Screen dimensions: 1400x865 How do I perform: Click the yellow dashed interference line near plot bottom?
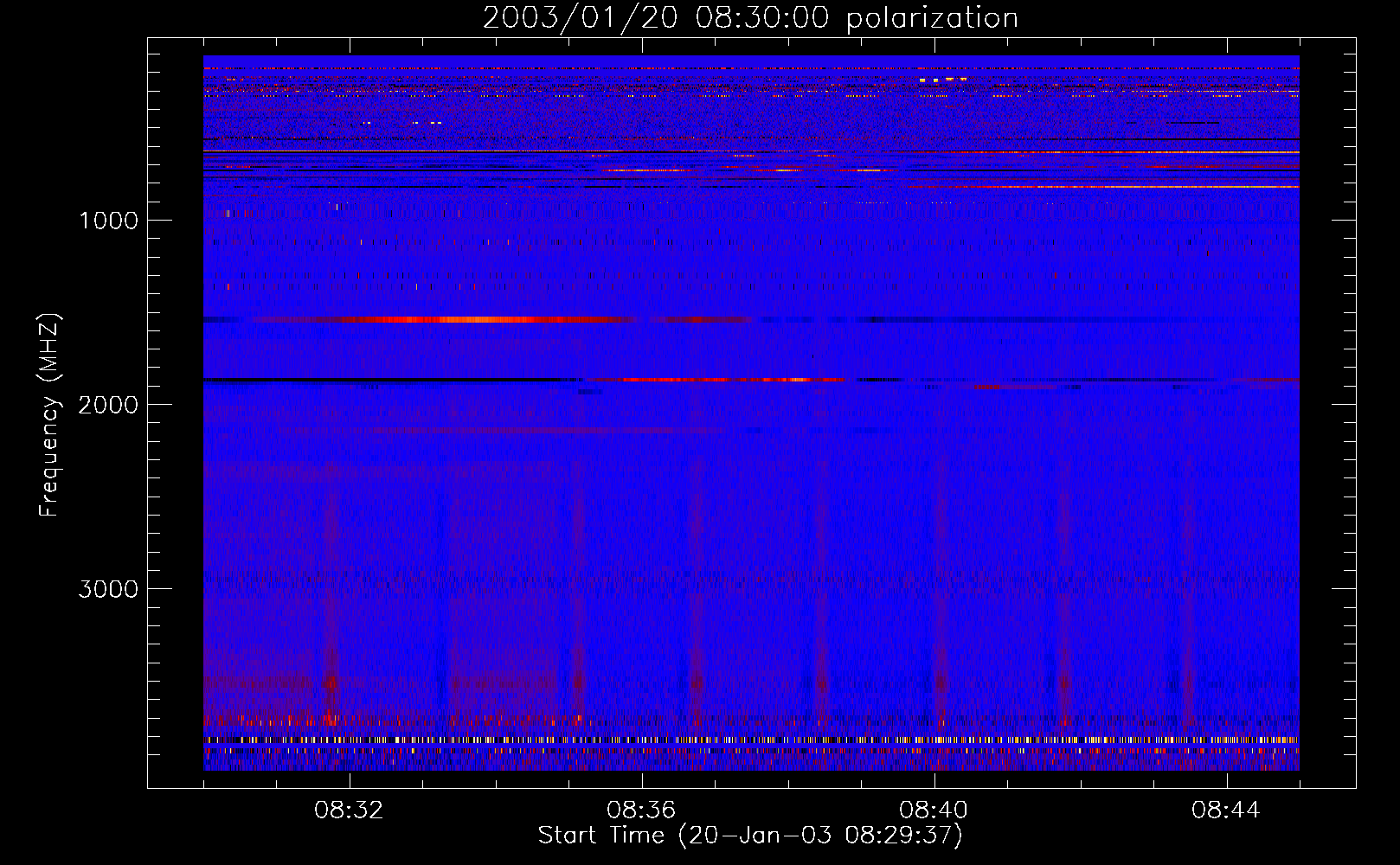751,740
